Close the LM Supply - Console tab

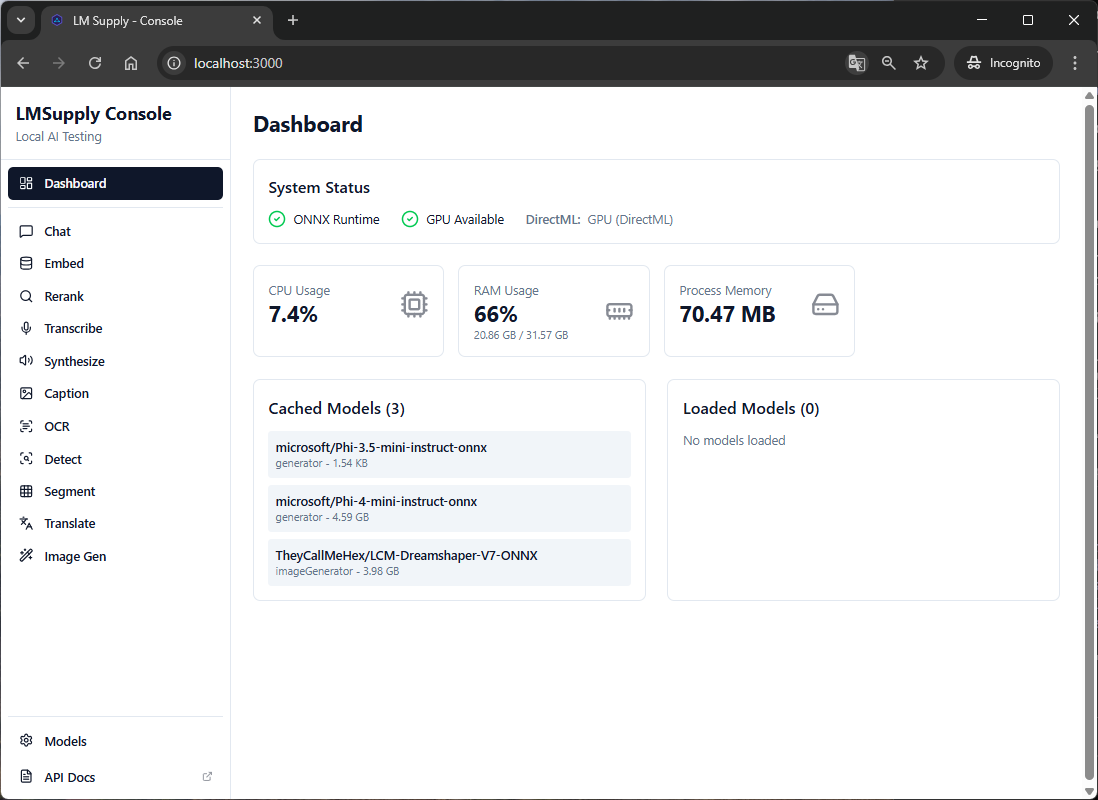pos(257,20)
